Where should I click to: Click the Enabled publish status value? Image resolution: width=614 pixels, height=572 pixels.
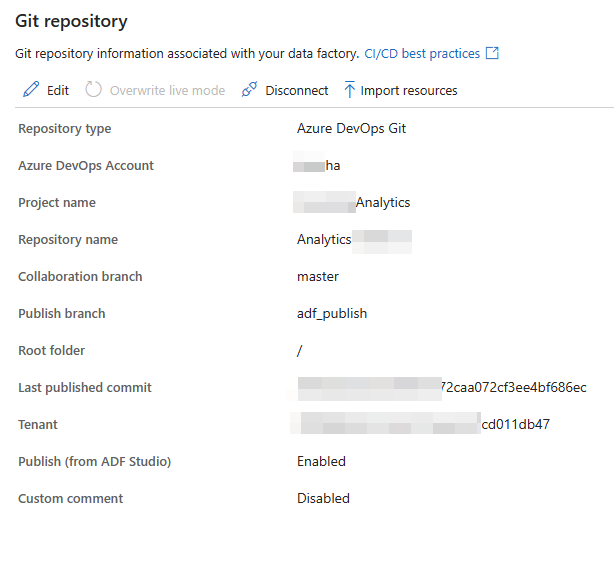click(321, 462)
